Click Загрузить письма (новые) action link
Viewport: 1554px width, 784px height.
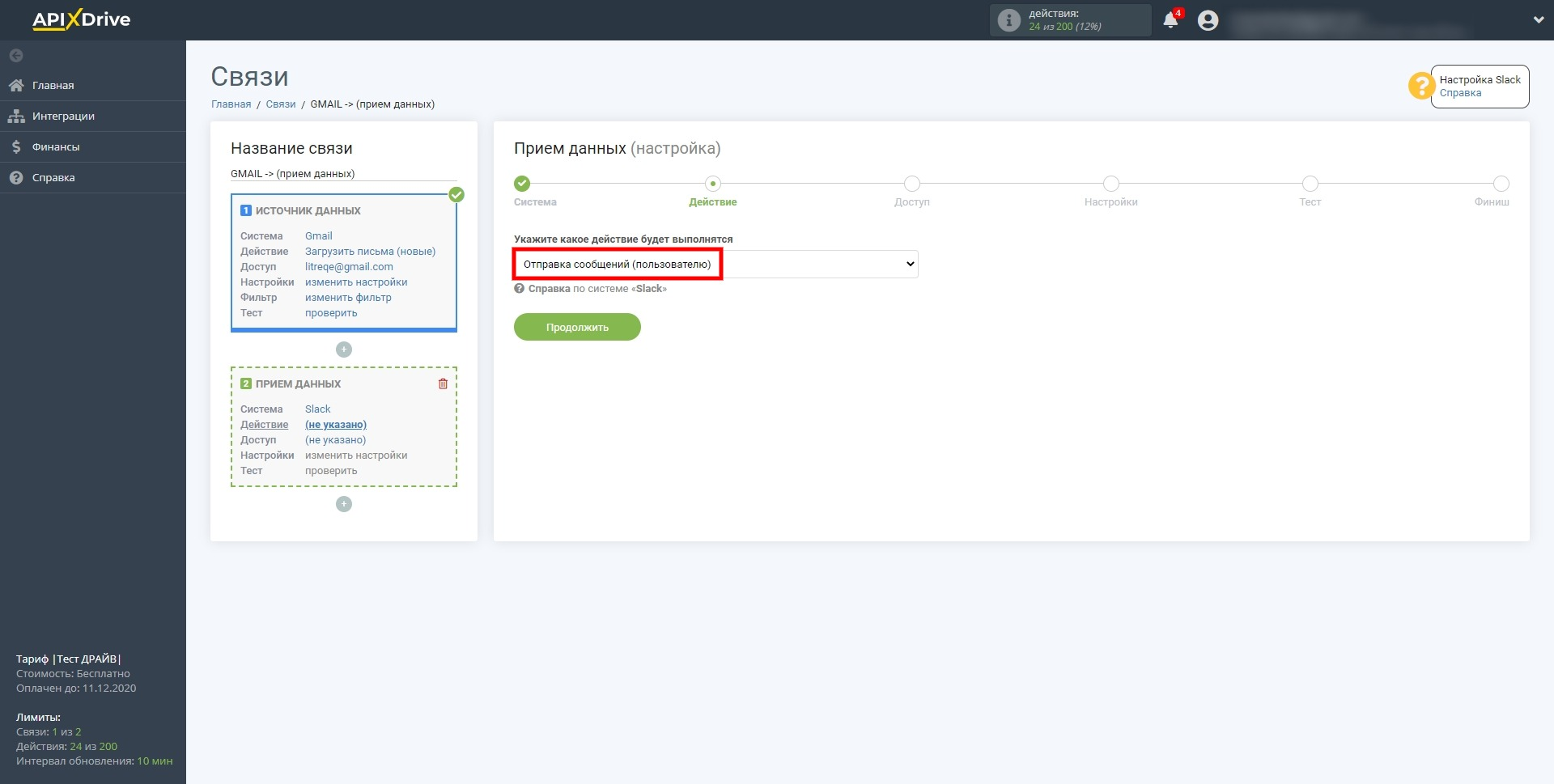(x=370, y=252)
